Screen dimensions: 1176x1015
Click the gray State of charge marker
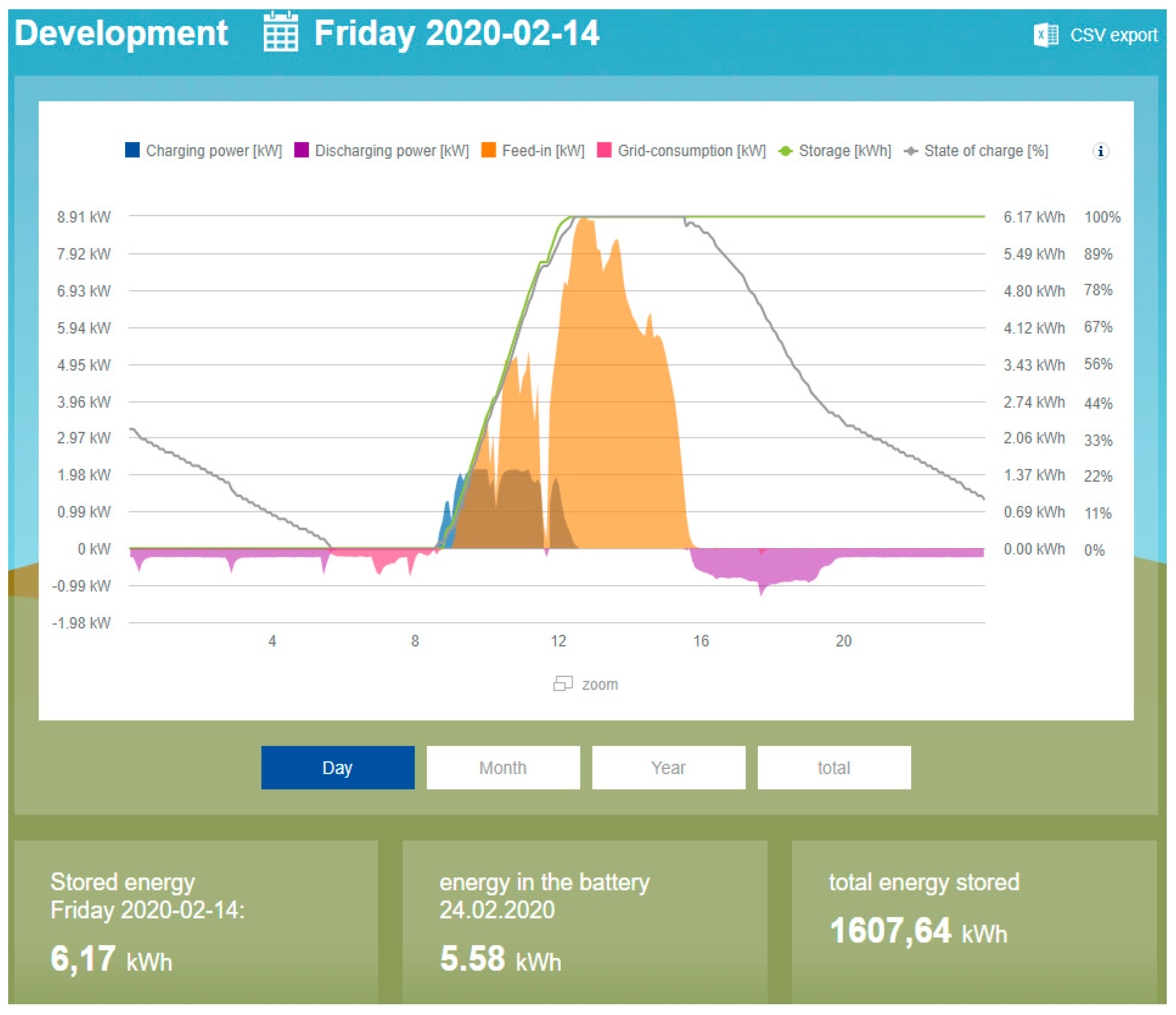911,151
